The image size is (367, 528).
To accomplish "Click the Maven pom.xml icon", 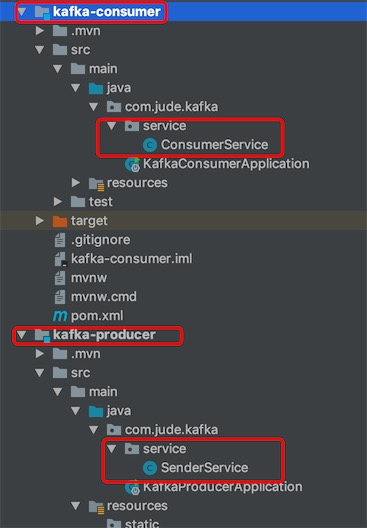I will 60,316.
